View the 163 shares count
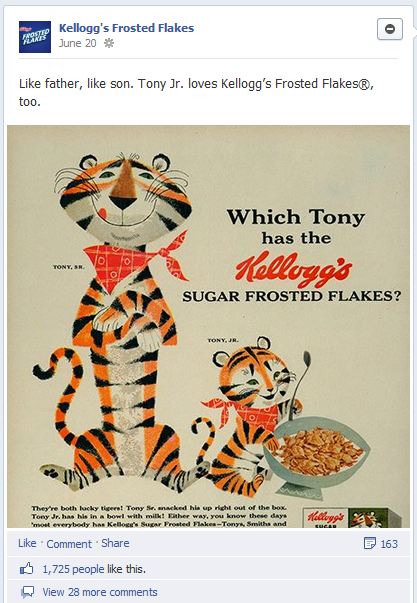 (389, 544)
